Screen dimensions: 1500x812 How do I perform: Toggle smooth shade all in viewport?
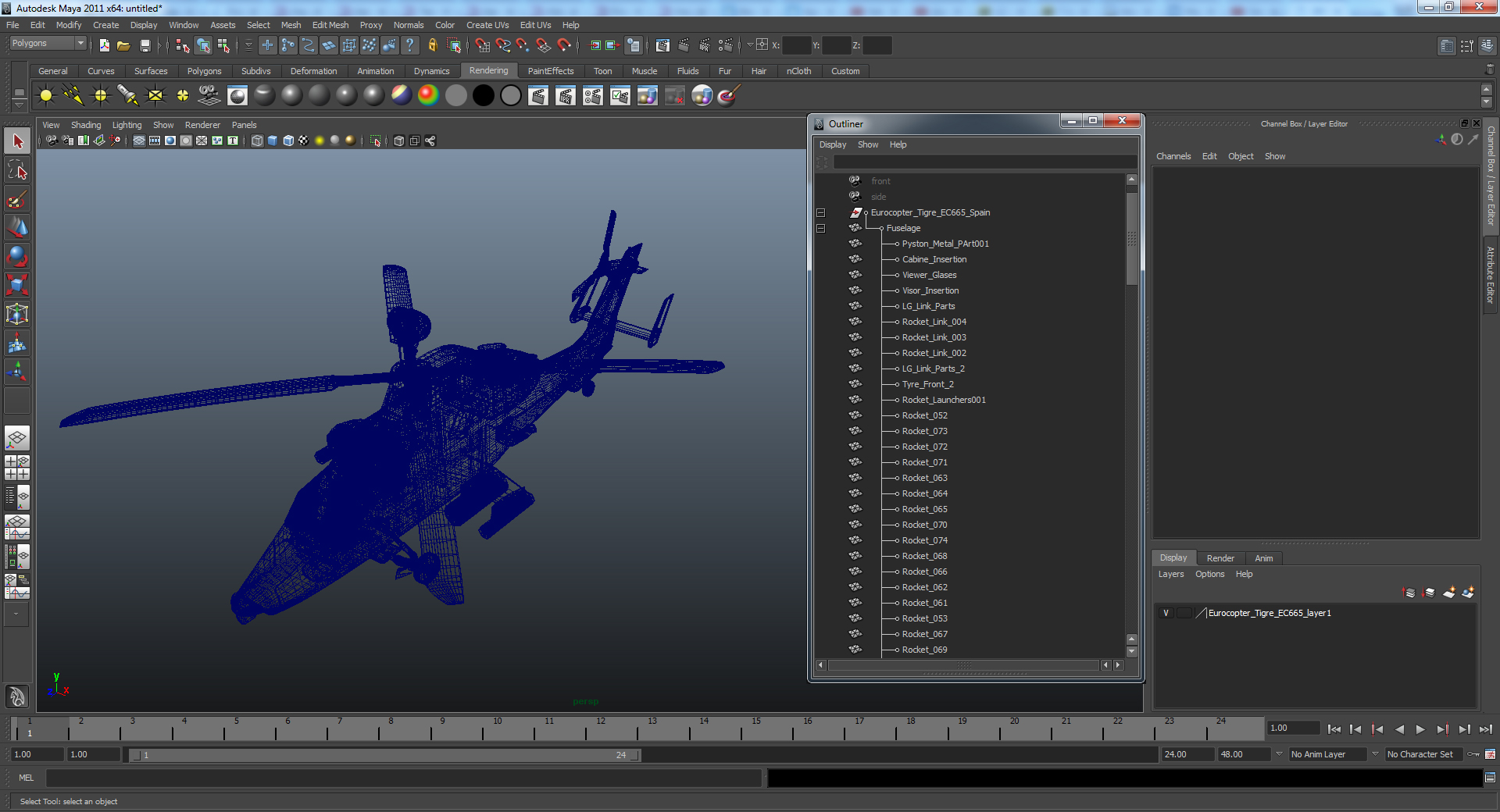[x=273, y=141]
